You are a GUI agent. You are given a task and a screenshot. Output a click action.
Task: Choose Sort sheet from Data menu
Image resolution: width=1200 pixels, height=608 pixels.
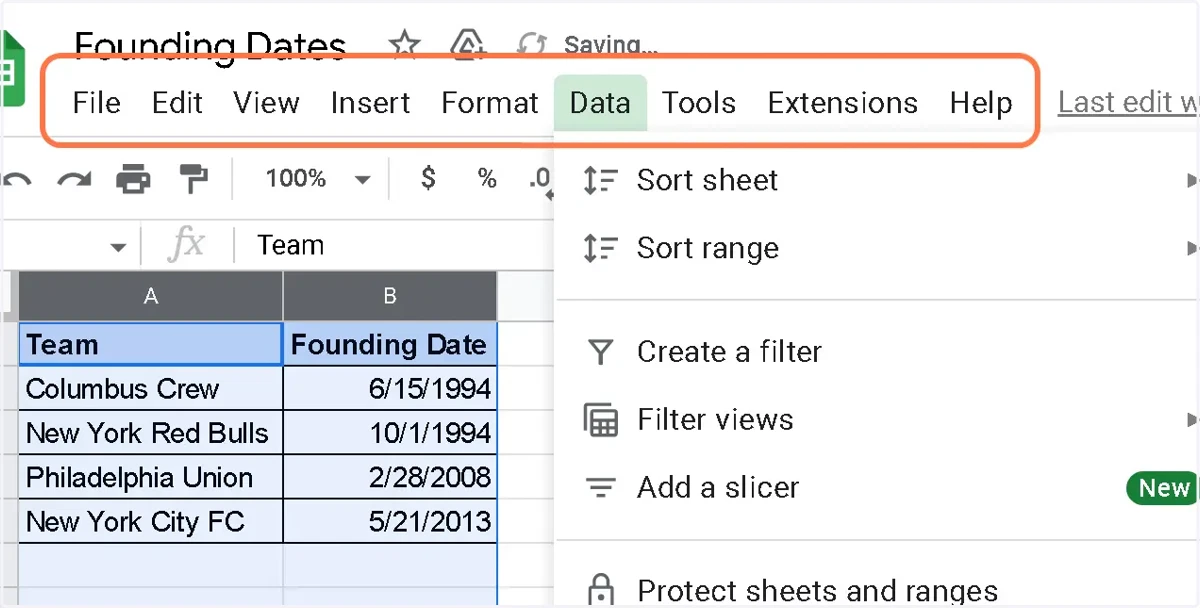(x=878, y=180)
